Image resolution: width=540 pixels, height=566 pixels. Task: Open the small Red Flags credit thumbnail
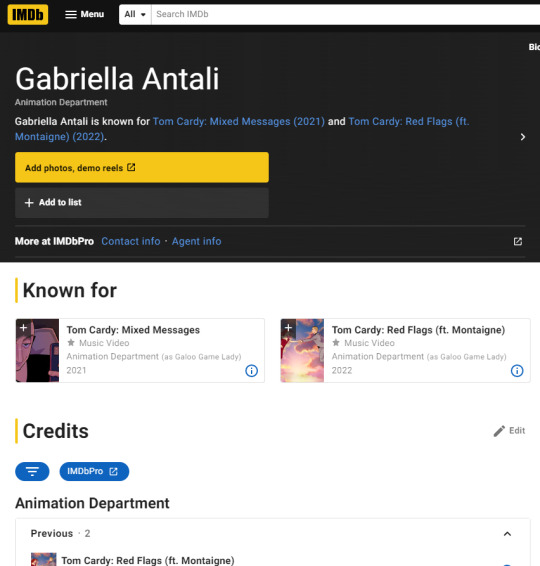[44, 559]
